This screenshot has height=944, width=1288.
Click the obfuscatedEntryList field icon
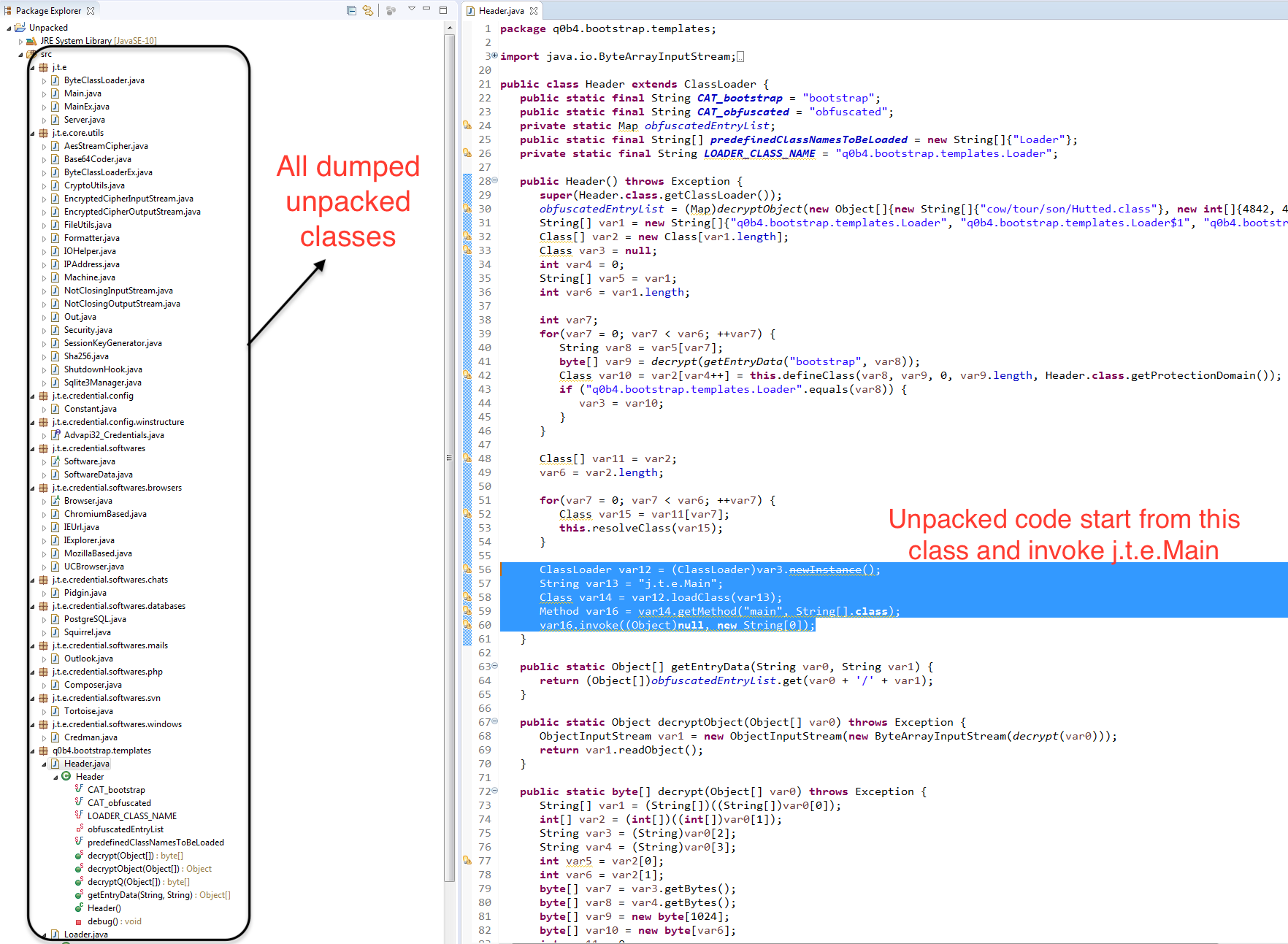coord(79,829)
